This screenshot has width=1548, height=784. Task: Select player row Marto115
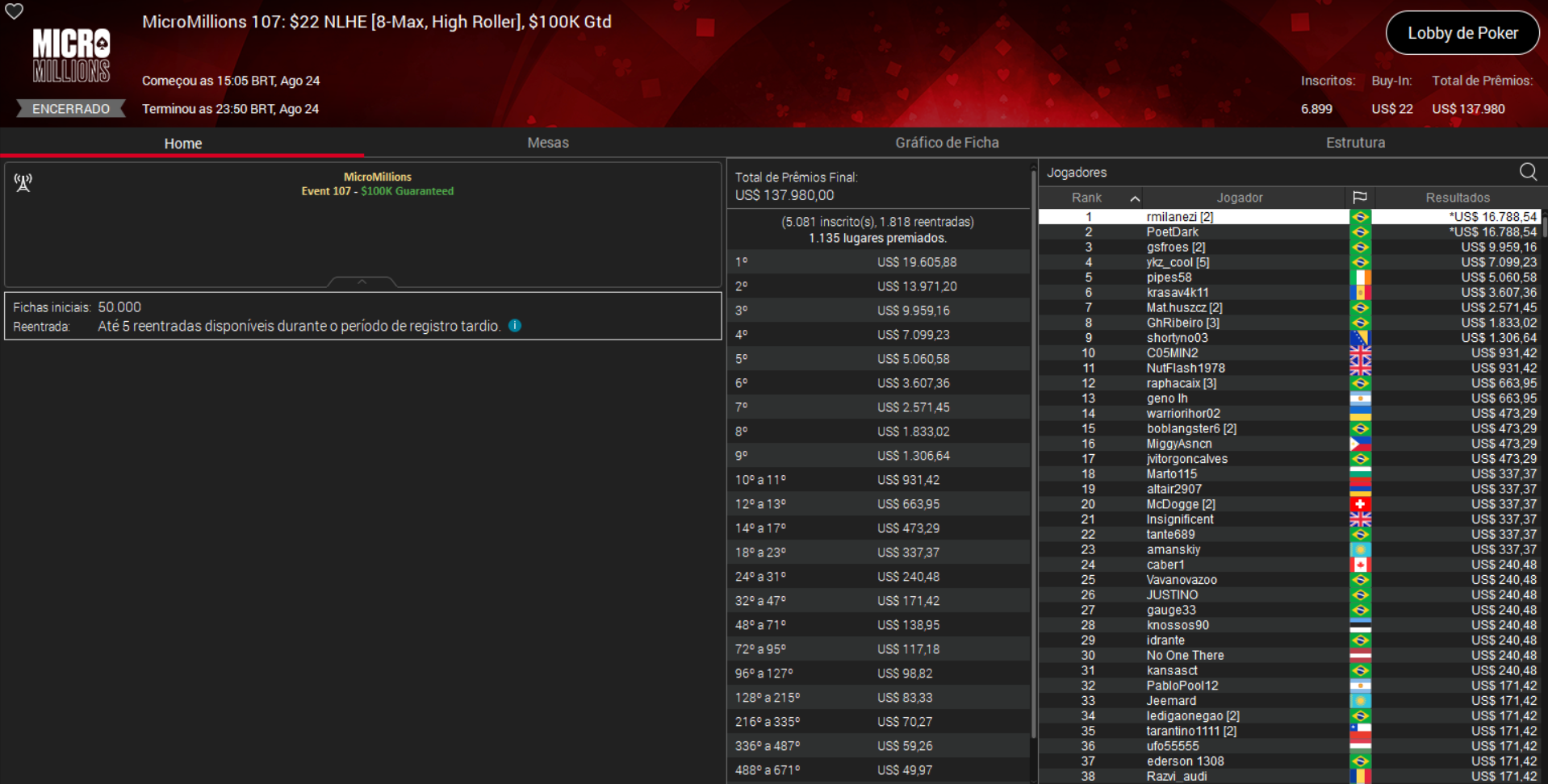(x=1290, y=474)
